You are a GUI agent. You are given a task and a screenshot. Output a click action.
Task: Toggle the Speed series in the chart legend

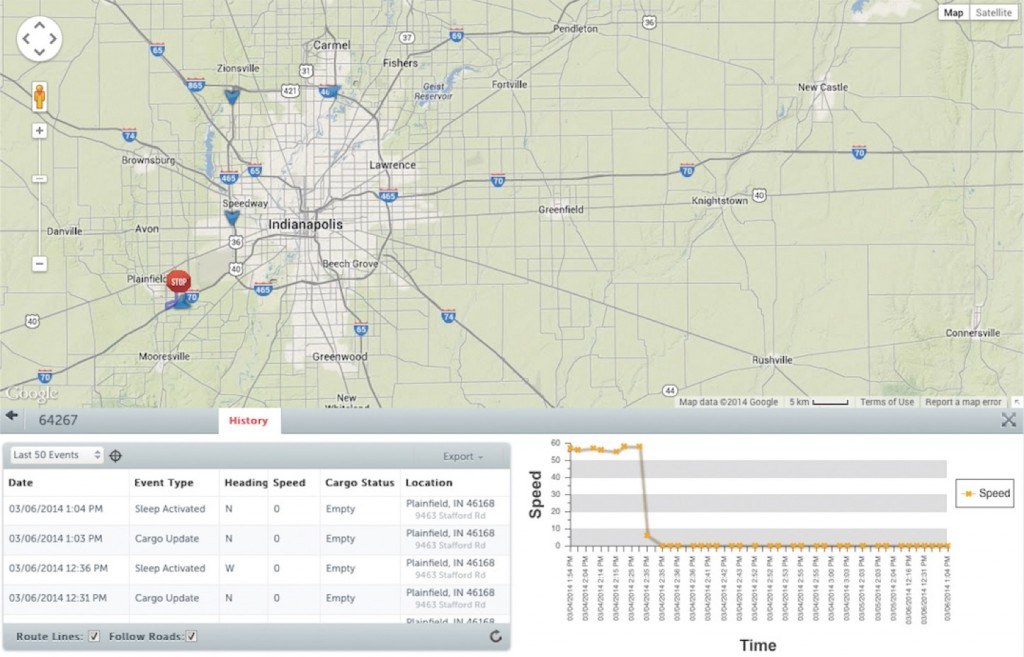(x=987, y=493)
